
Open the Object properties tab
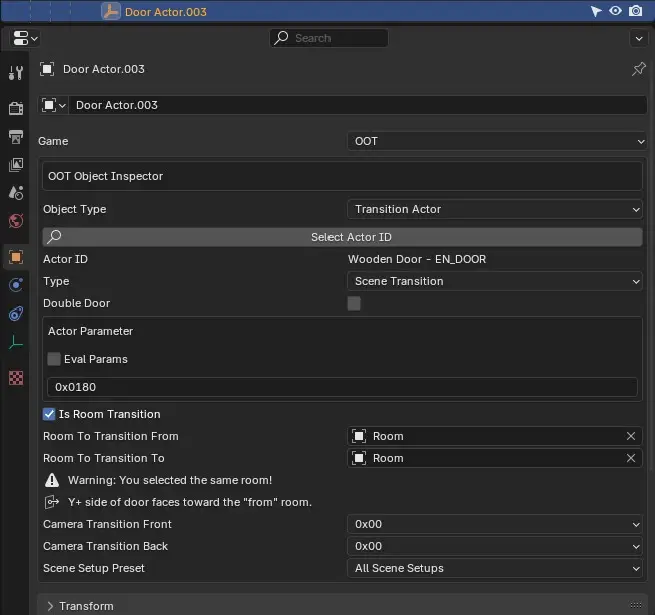(15, 257)
